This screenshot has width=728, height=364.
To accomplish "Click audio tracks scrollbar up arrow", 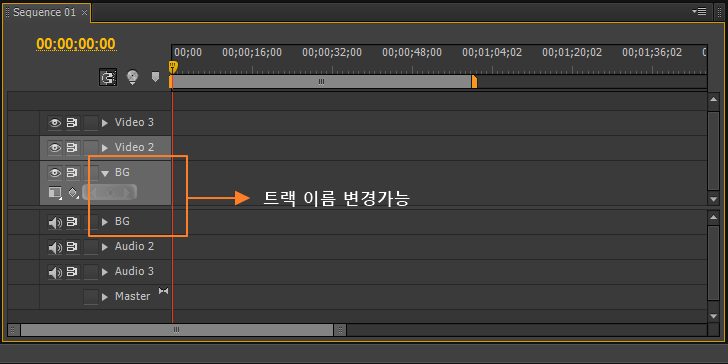I will [714, 217].
